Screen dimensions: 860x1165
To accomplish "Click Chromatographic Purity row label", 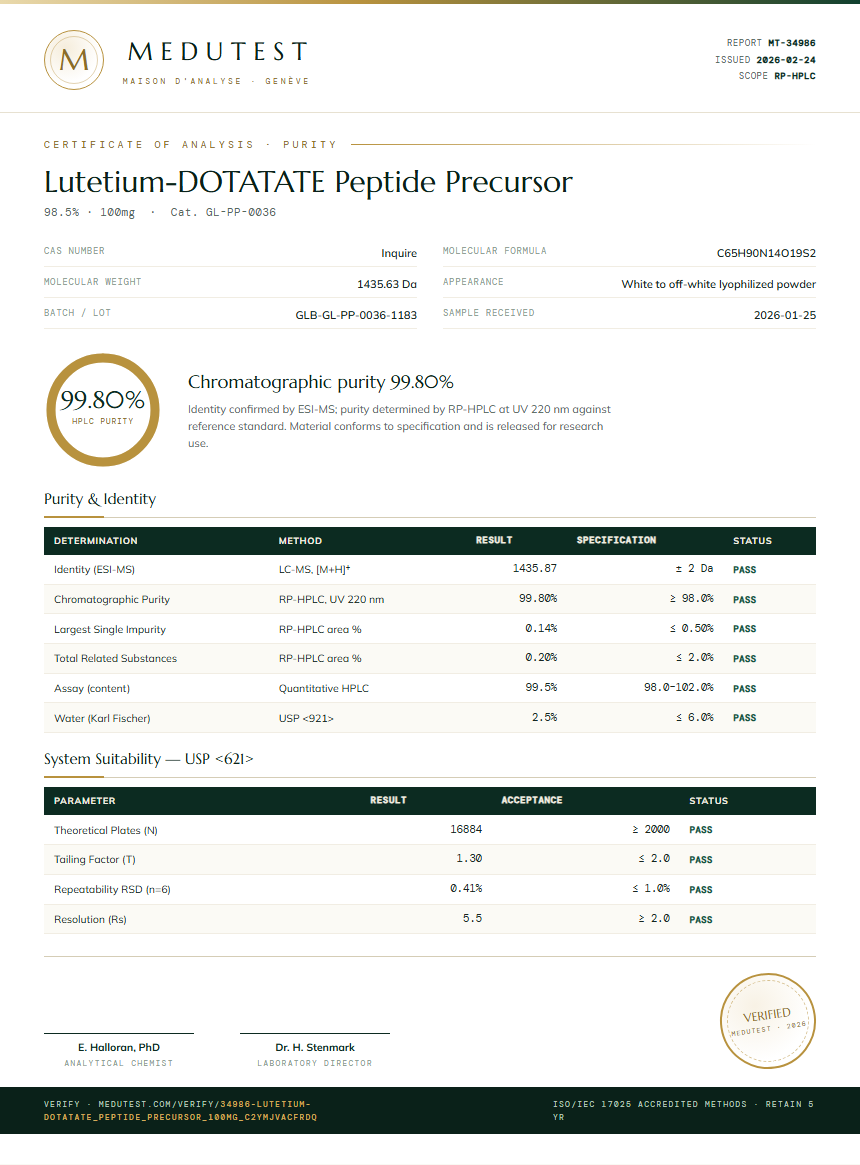I will pos(111,600).
